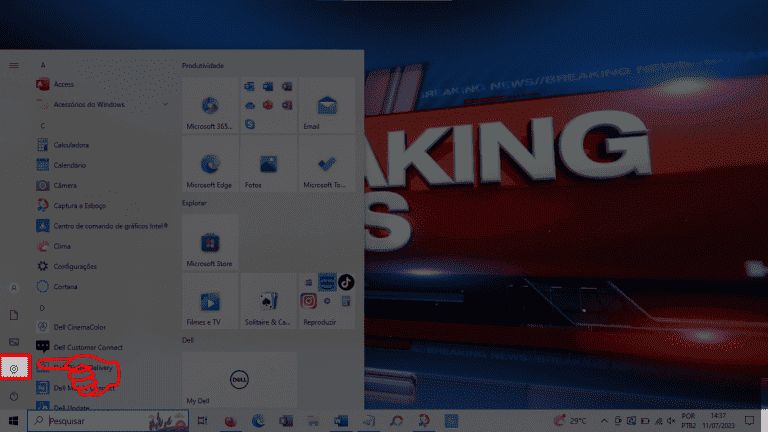Open the Fotos tile

point(268,165)
